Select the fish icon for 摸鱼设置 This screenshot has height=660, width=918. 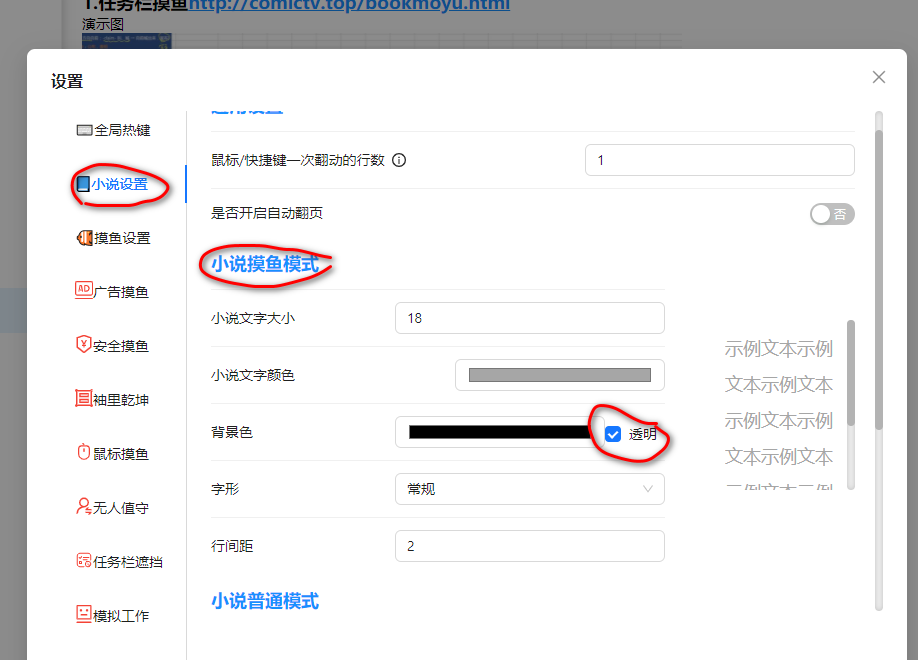[x=84, y=238]
